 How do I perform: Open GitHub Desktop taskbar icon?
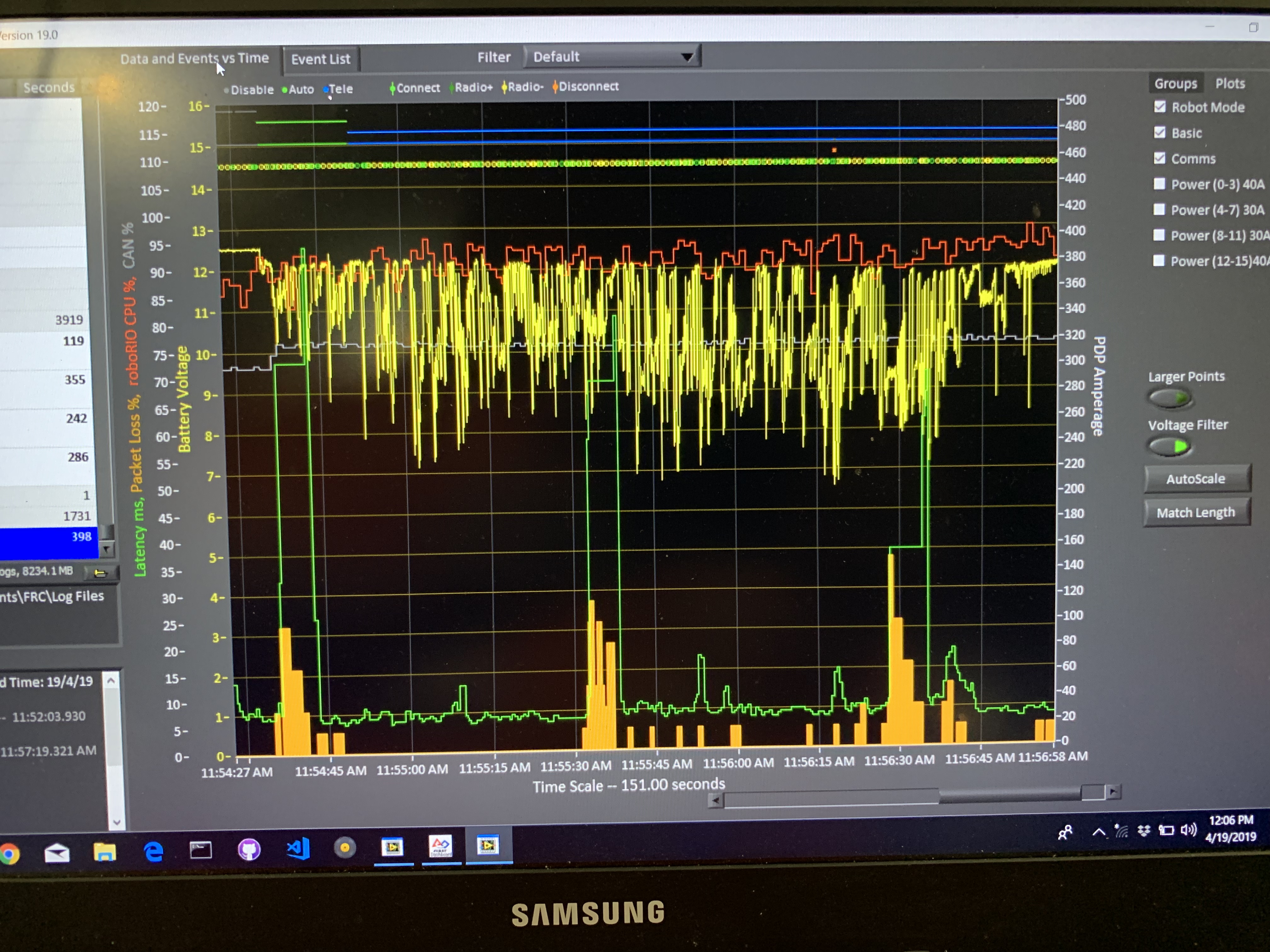[x=249, y=849]
